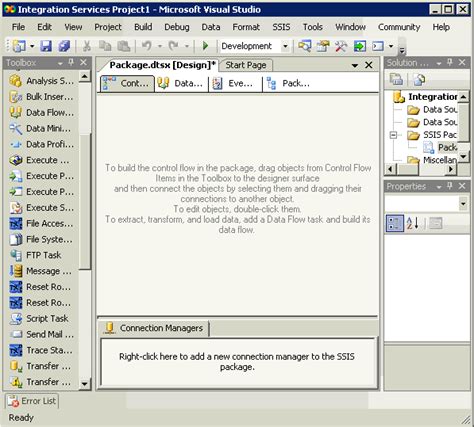This screenshot has width=474, height=427.
Task: Open the SSIS menu
Action: [x=281, y=27]
